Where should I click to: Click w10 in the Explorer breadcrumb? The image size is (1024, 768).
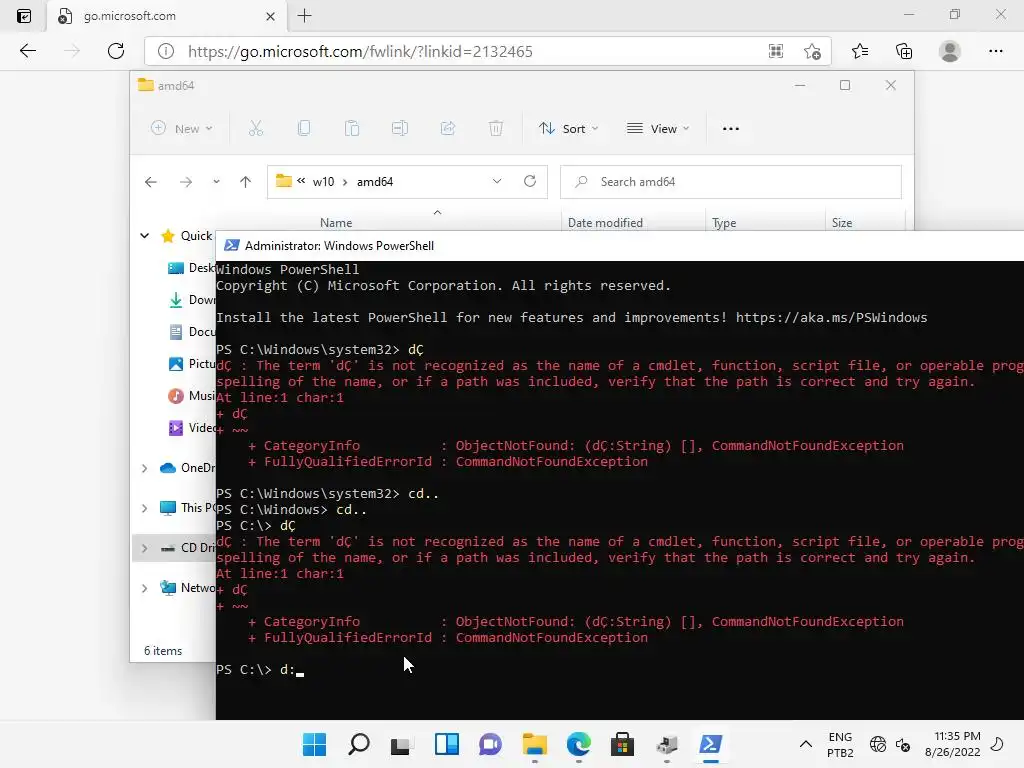(323, 182)
